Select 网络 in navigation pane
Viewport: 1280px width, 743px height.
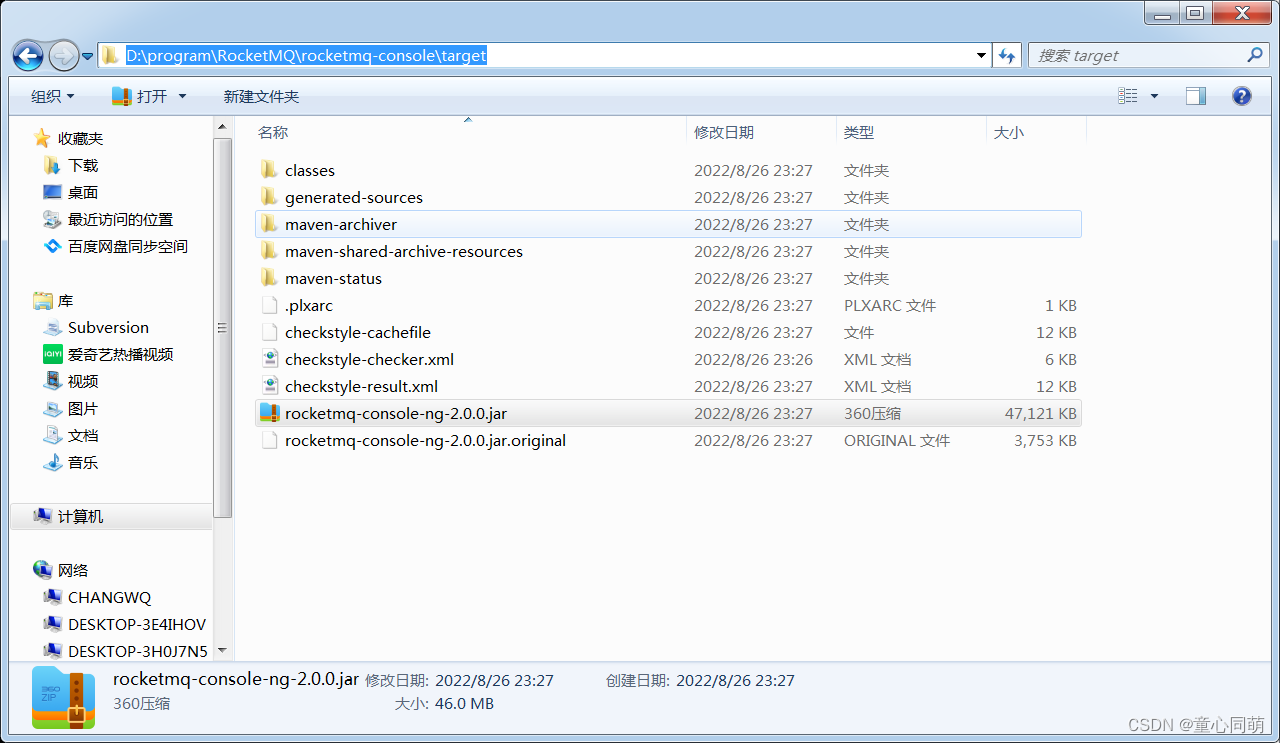(x=73, y=570)
